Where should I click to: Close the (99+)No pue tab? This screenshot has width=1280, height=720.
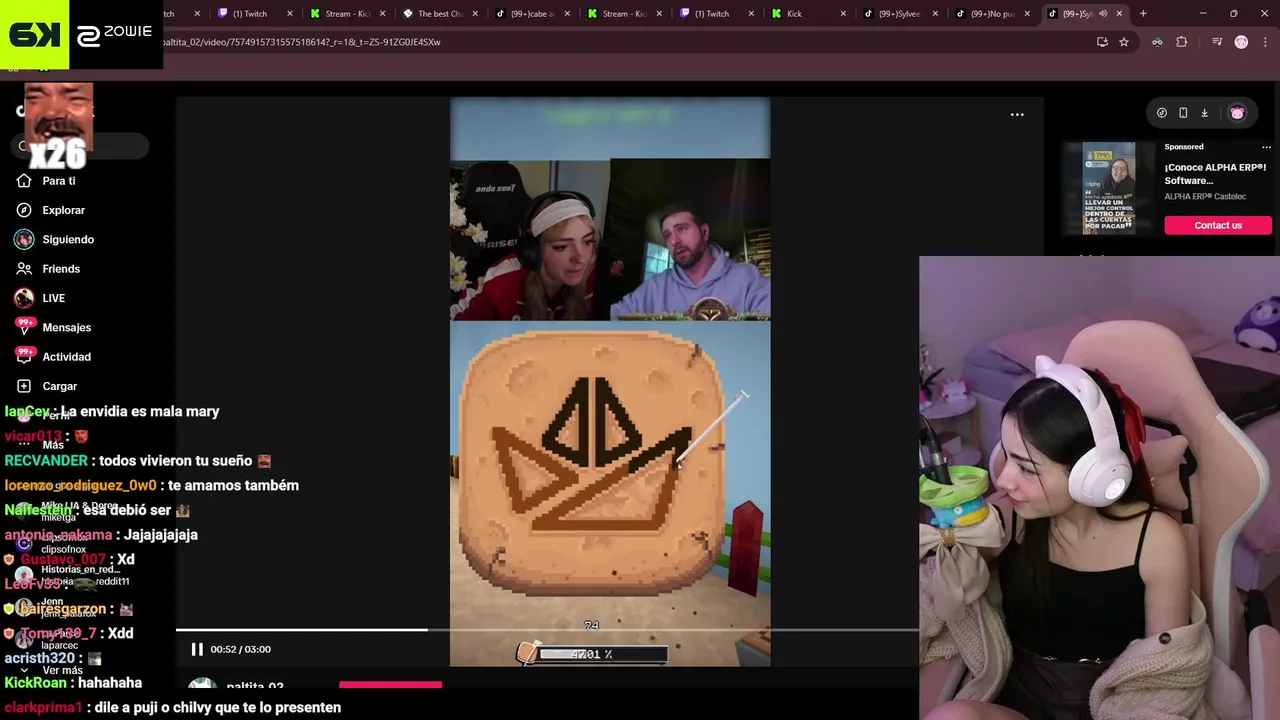[1027, 14]
